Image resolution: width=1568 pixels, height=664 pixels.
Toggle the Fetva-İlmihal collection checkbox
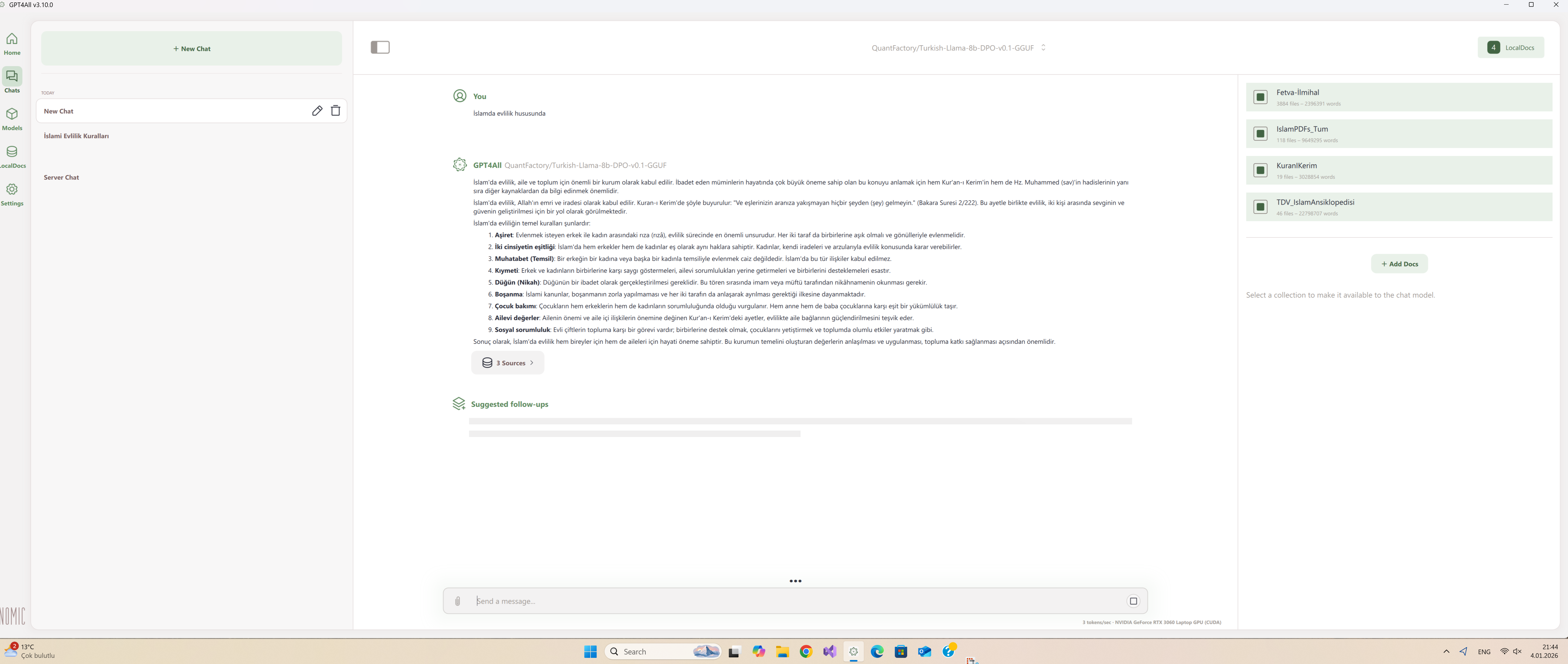coord(1260,97)
